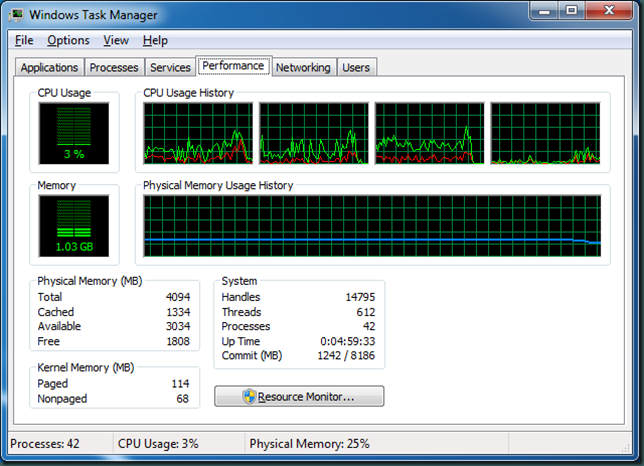Click the fourth CPU usage history graph
The image size is (644, 466).
click(x=545, y=133)
